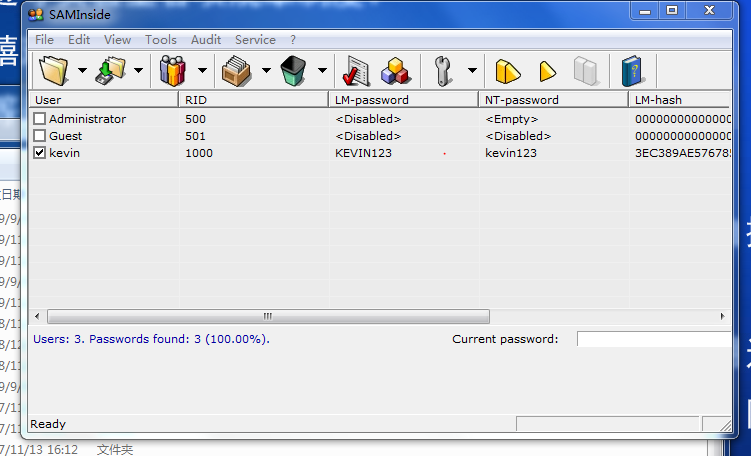Click the 文件夹 entry in background window
751x456 pixels.
coord(114,449)
